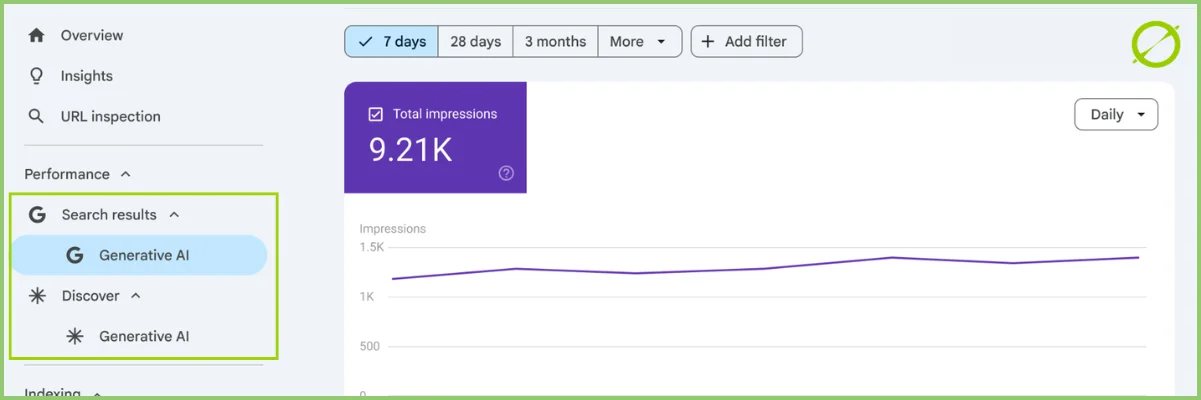Screen dimensions: 1201x400
Task: Select the 7 days range
Action: (x=391, y=41)
